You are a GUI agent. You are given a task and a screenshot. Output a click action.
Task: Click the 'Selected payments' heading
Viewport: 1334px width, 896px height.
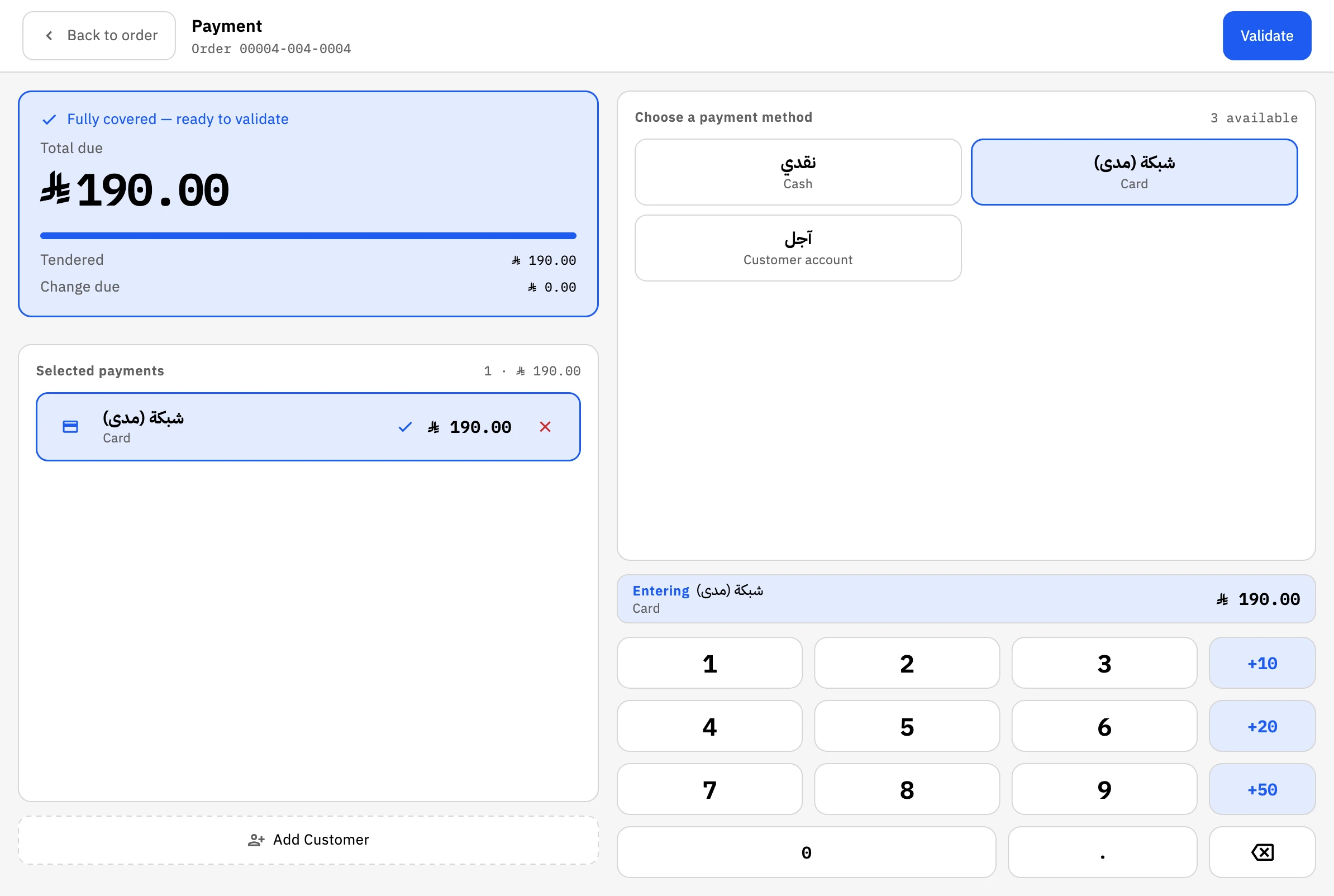click(x=100, y=371)
